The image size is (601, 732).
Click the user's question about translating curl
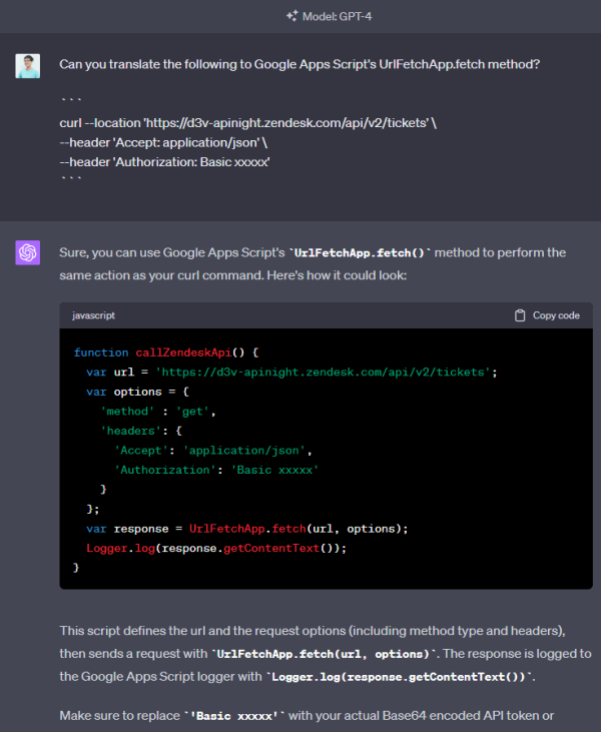(x=299, y=65)
